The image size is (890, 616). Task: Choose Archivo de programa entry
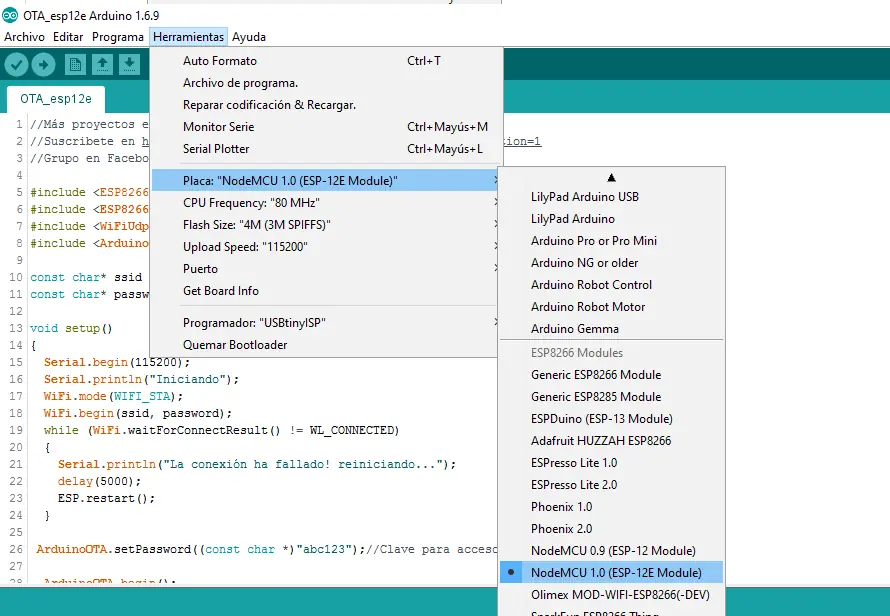tap(324, 83)
